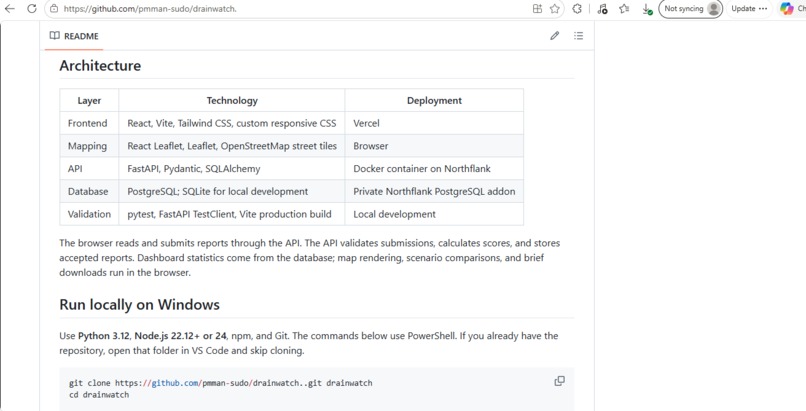Select the API layer cell
806x411 pixels.
click(x=89, y=169)
